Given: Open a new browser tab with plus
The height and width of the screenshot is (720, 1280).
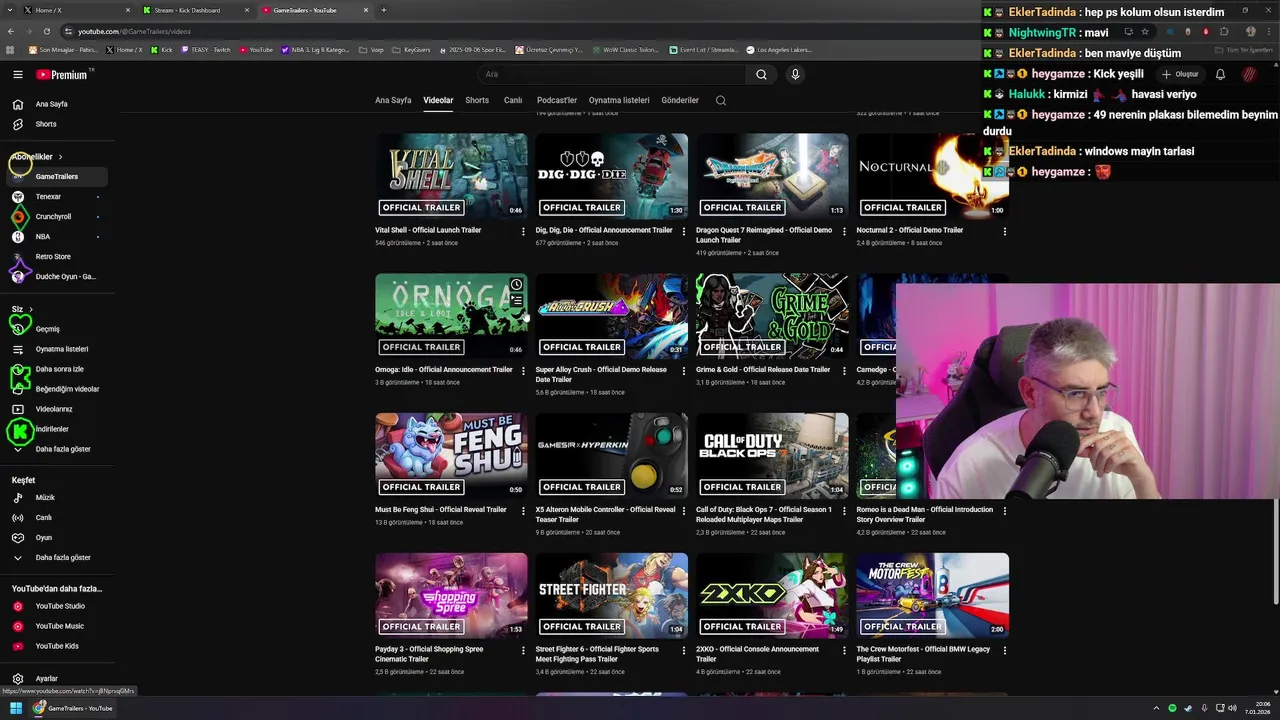Looking at the screenshot, I should click(x=384, y=10).
